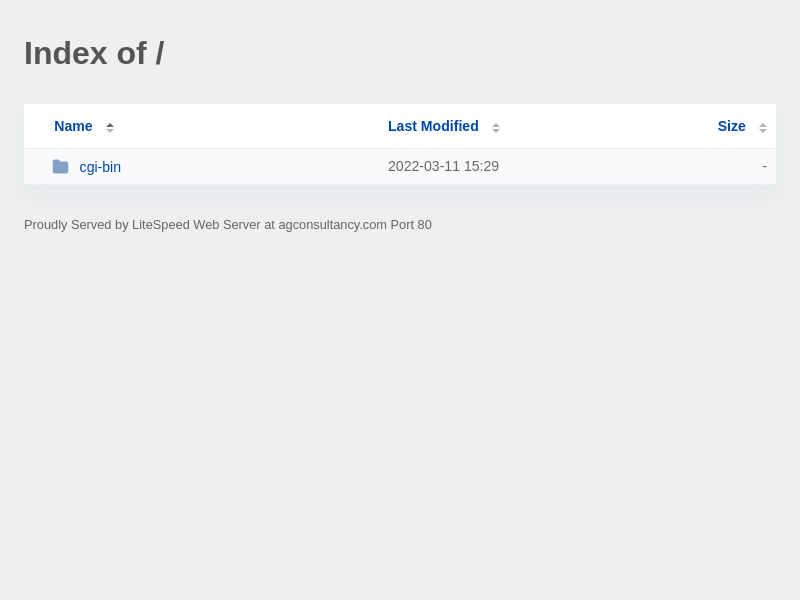Click the sort arrows beside Name

pos(110,127)
